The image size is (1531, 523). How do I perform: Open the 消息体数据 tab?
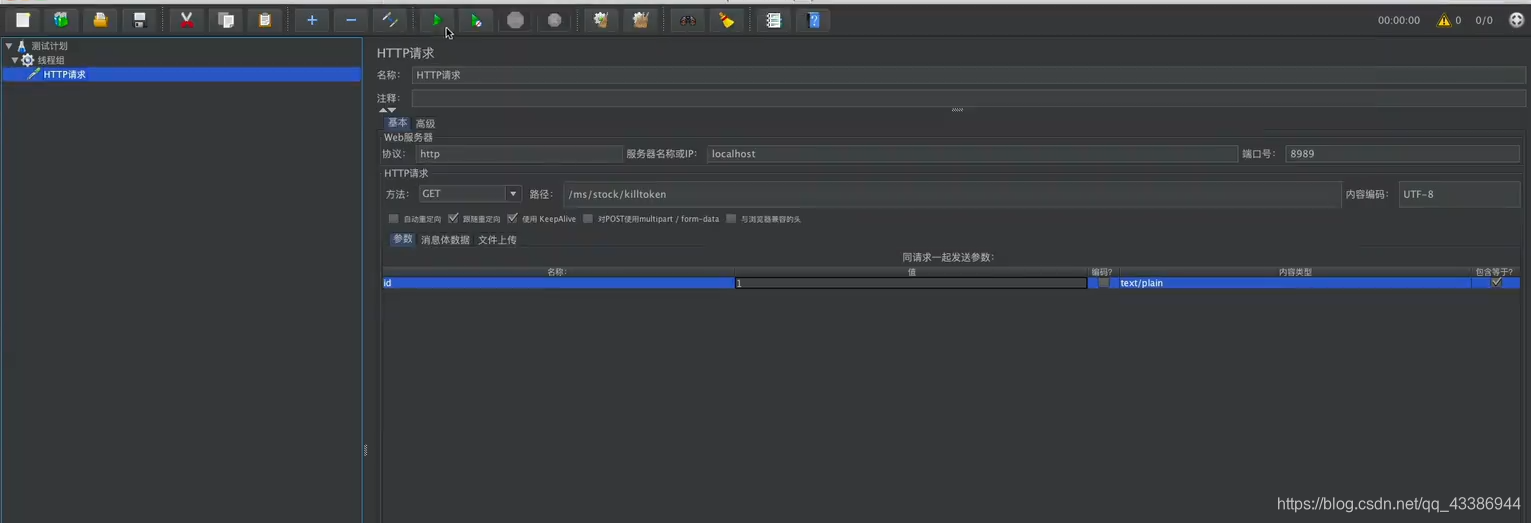(x=445, y=240)
